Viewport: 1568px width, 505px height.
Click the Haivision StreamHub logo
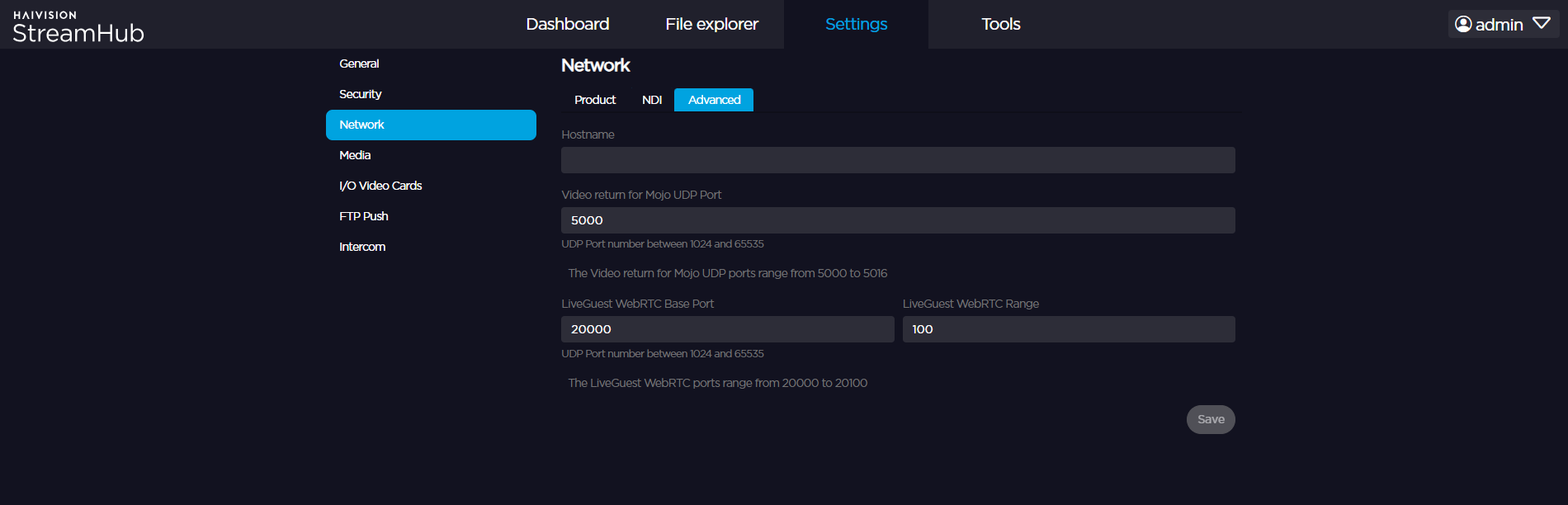(x=78, y=27)
